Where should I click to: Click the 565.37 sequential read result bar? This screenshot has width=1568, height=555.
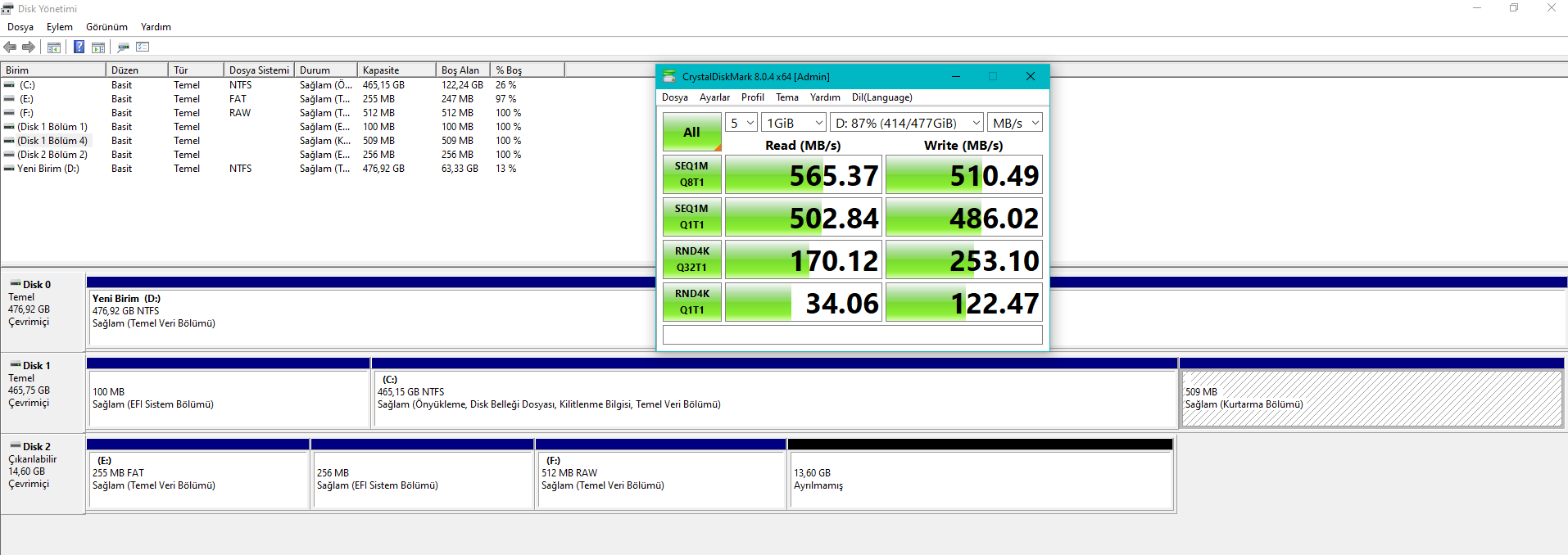804,174
